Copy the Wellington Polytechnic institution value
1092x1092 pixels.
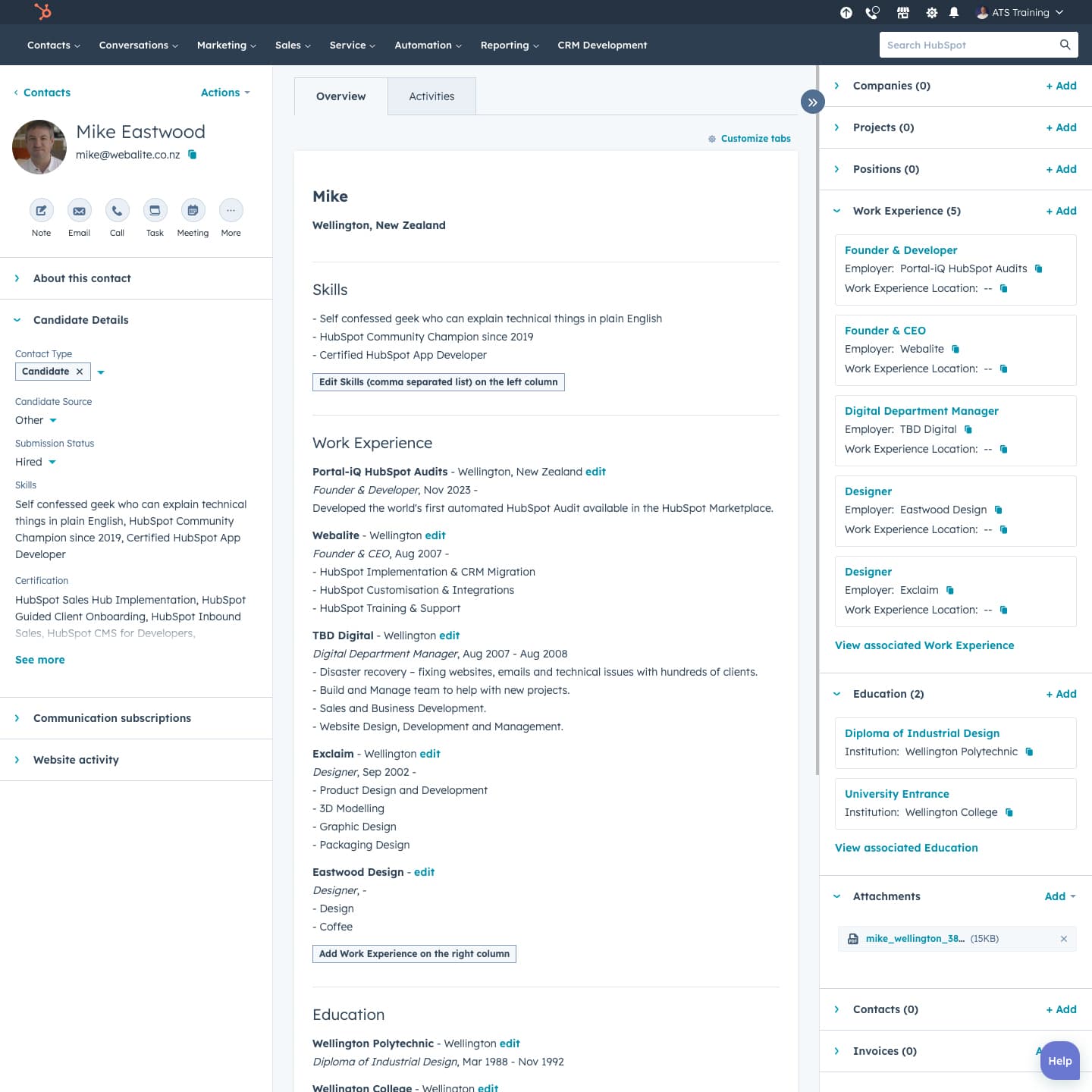pyautogui.click(x=1030, y=752)
